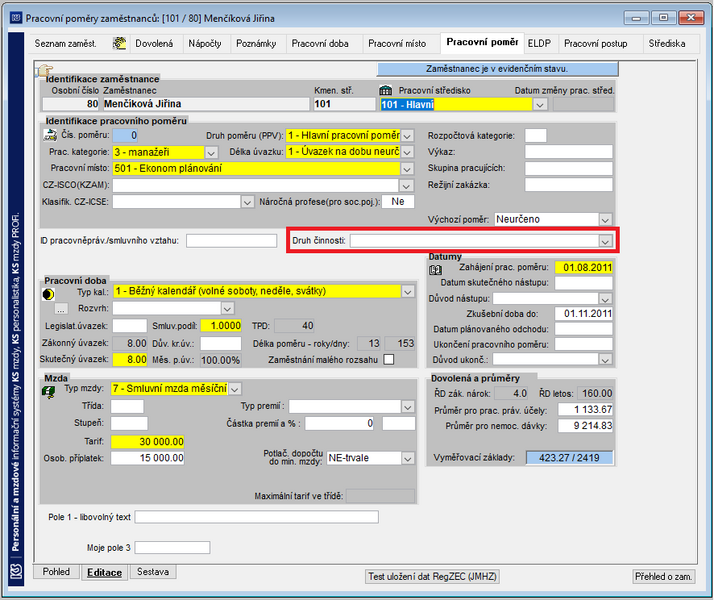Switch to the Střediska tab
This screenshot has width=714, height=600.
pyautogui.click(x=667, y=44)
